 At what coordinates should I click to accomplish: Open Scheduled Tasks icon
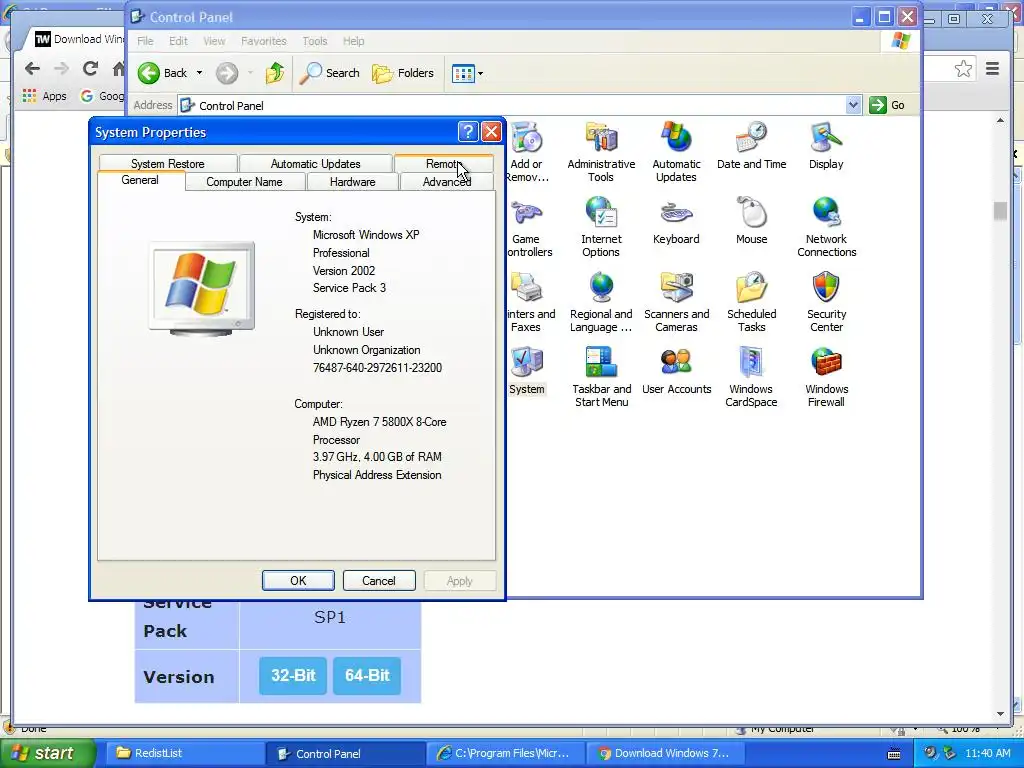click(751, 302)
